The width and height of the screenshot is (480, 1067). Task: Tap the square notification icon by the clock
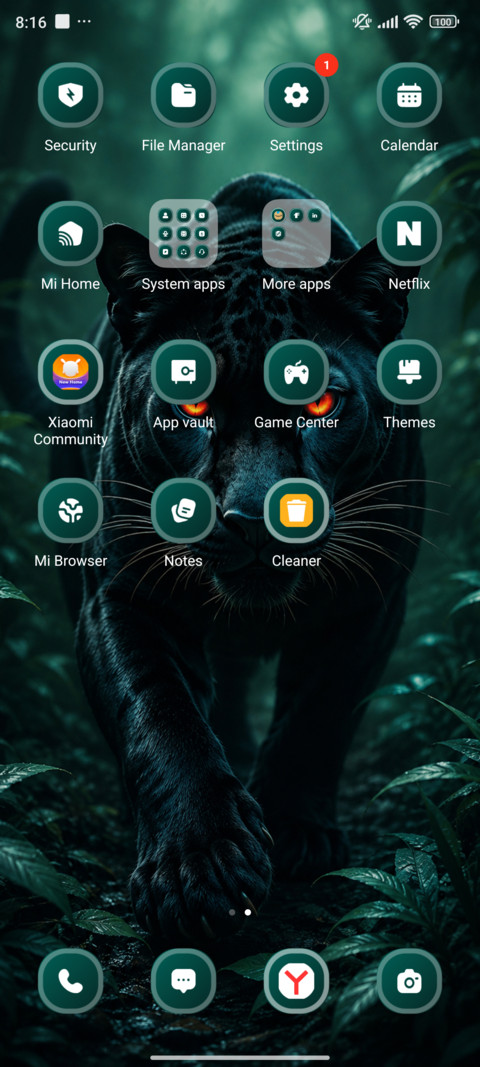[62, 22]
